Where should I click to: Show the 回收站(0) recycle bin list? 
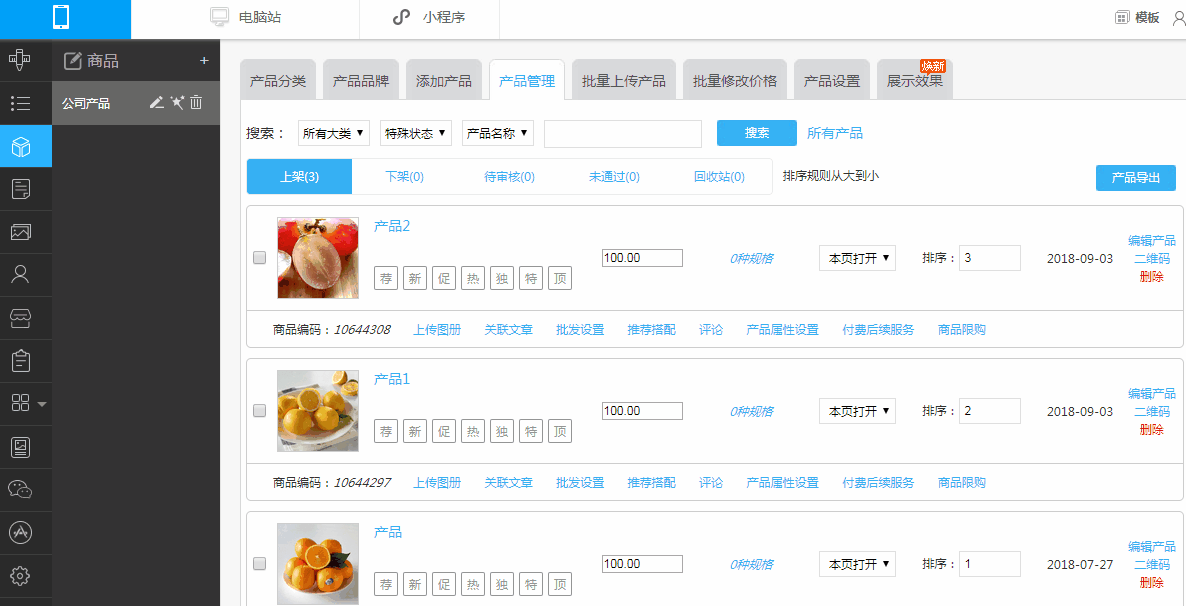pos(719,177)
